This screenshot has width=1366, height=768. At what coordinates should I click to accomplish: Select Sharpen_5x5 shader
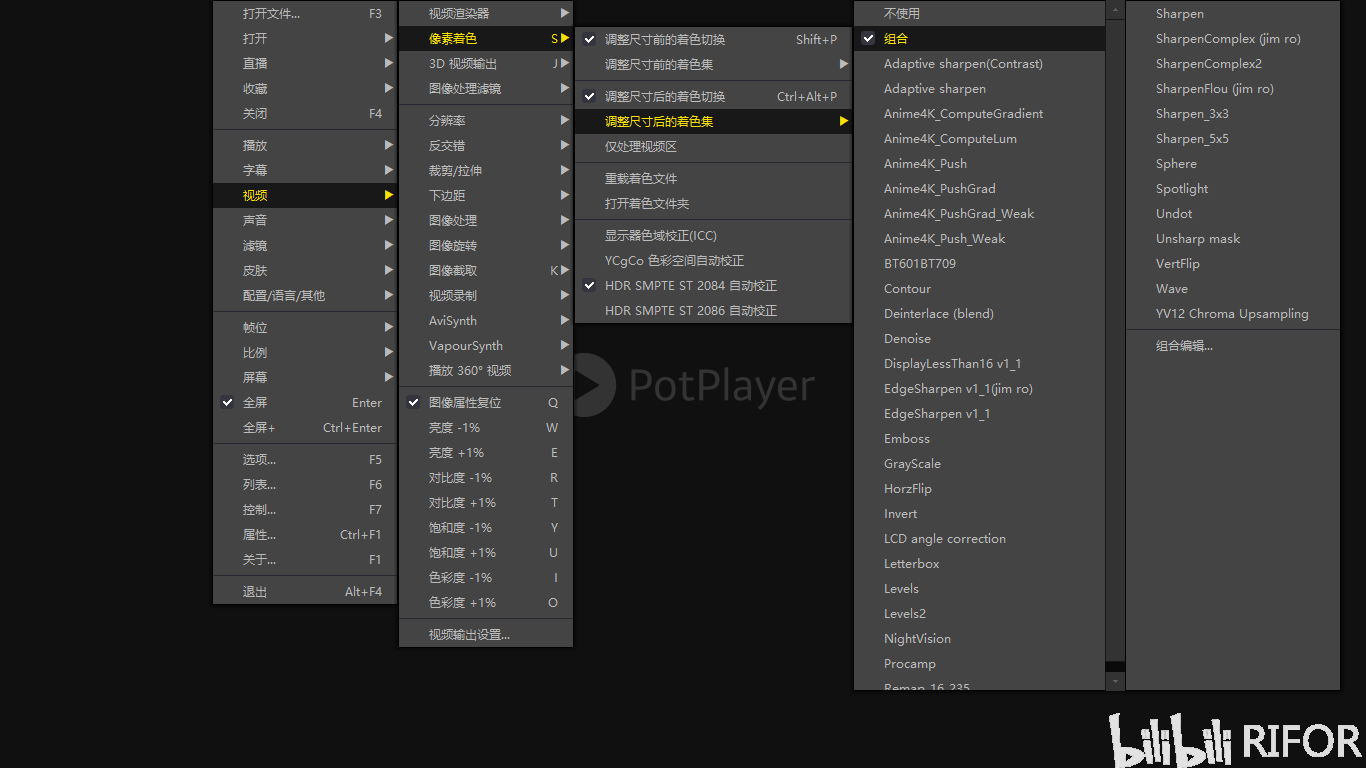(x=1233, y=138)
